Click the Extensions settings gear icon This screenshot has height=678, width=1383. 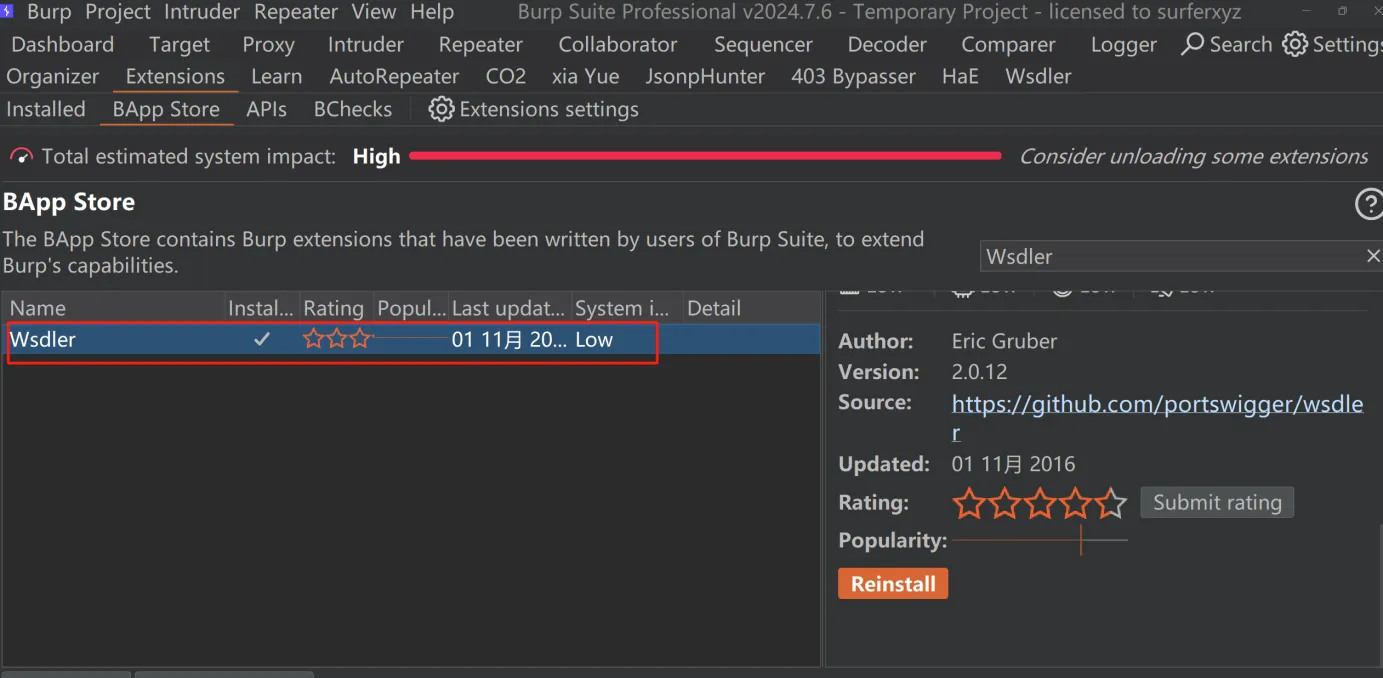(x=441, y=109)
